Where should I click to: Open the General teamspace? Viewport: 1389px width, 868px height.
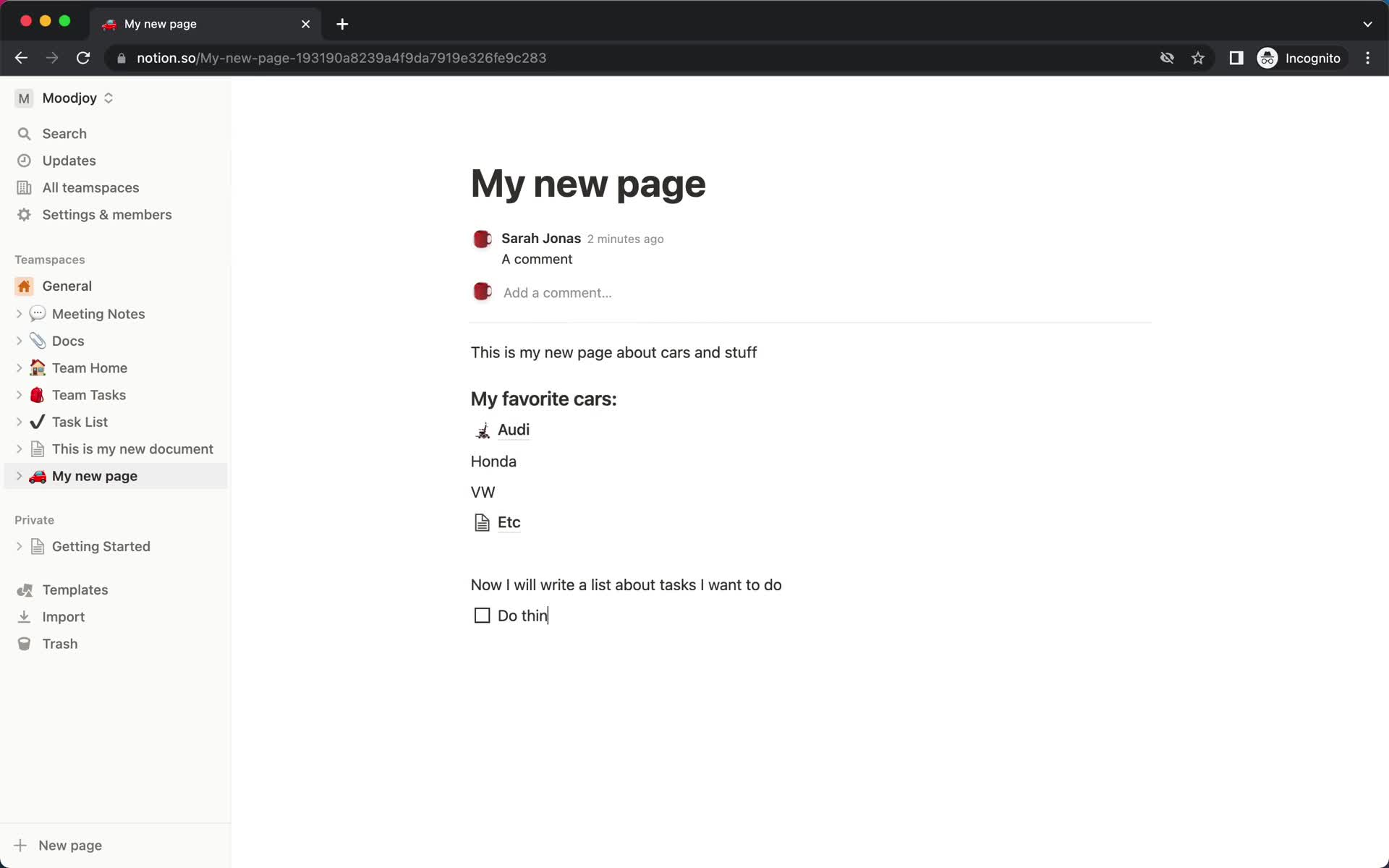pos(67,285)
